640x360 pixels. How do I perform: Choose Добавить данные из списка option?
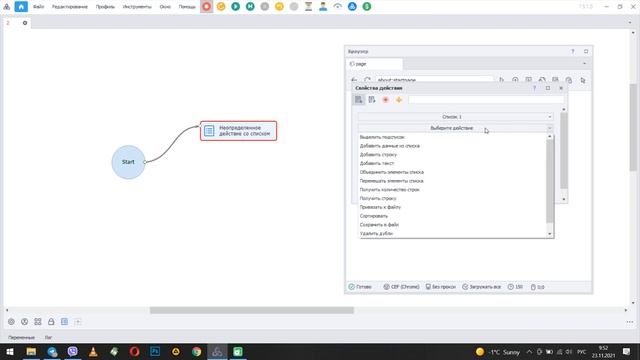click(x=389, y=146)
